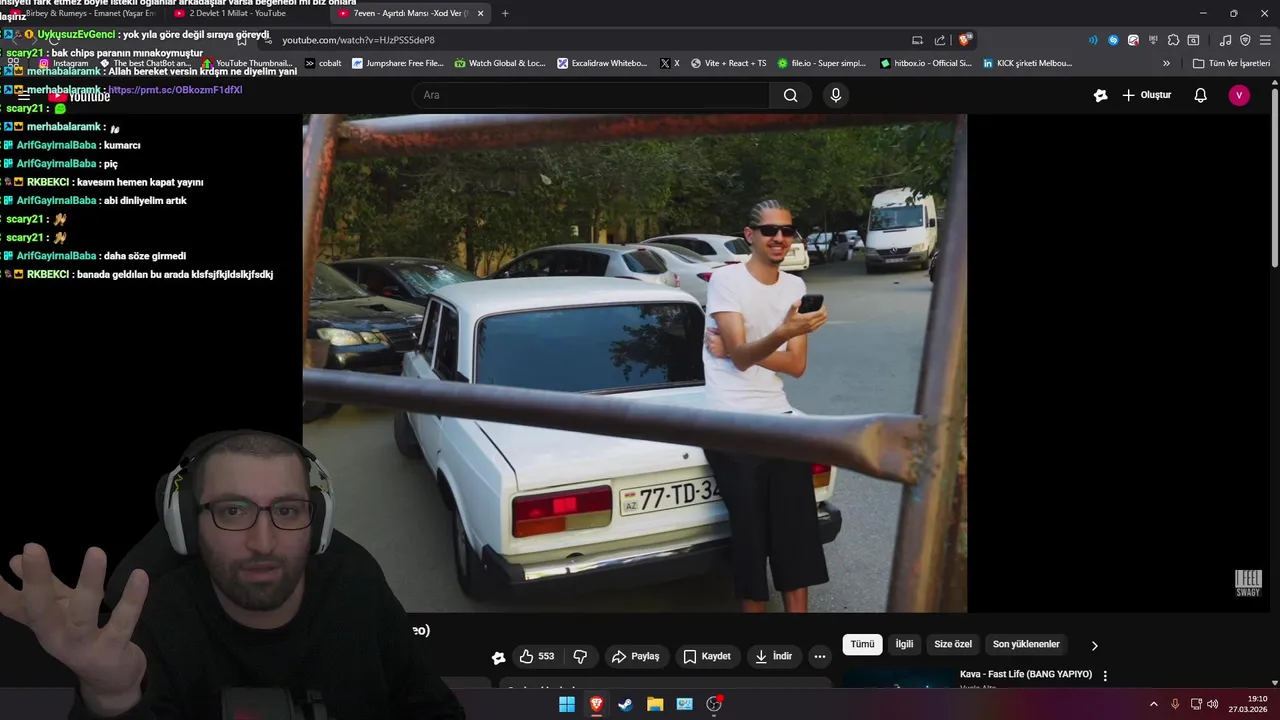Show hidden system tray icons
Viewport: 1280px width, 720px height.
pos(1153,704)
